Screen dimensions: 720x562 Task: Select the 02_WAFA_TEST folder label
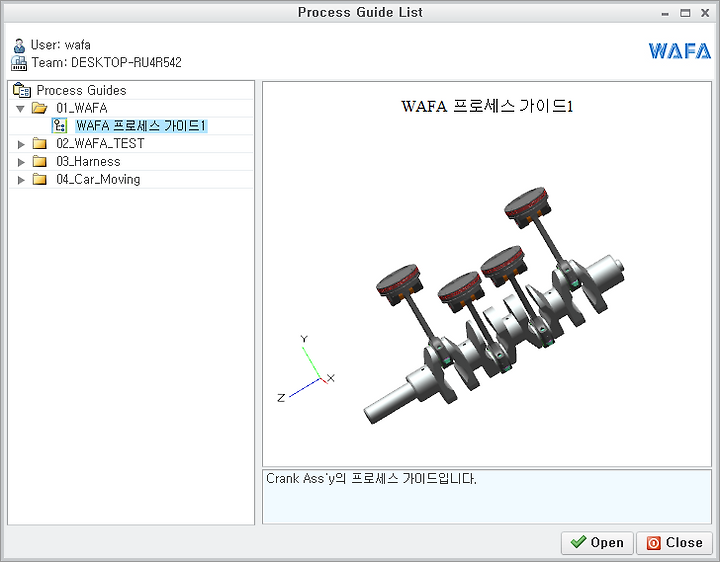coord(100,144)
